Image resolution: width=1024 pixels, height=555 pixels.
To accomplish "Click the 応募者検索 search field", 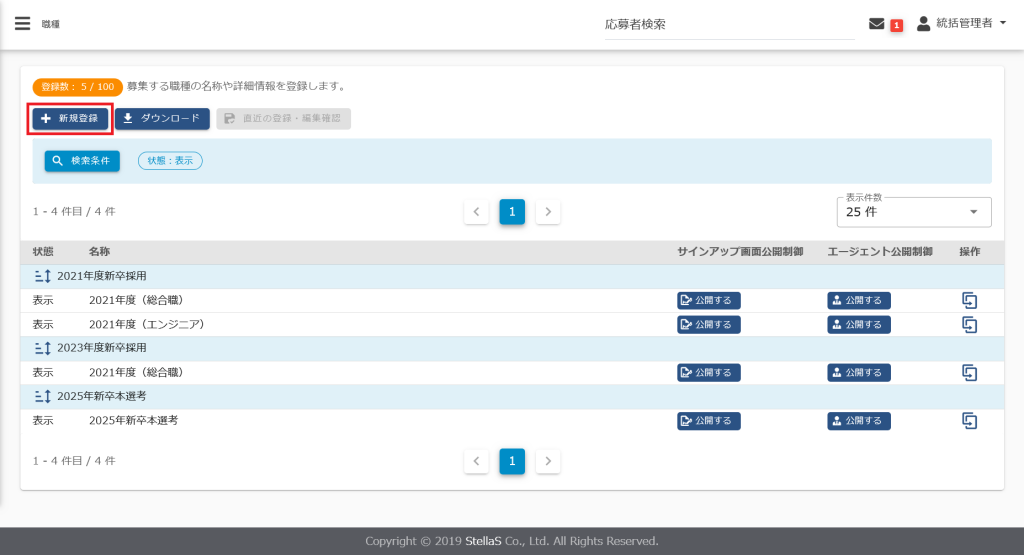I will click(728, 24).
